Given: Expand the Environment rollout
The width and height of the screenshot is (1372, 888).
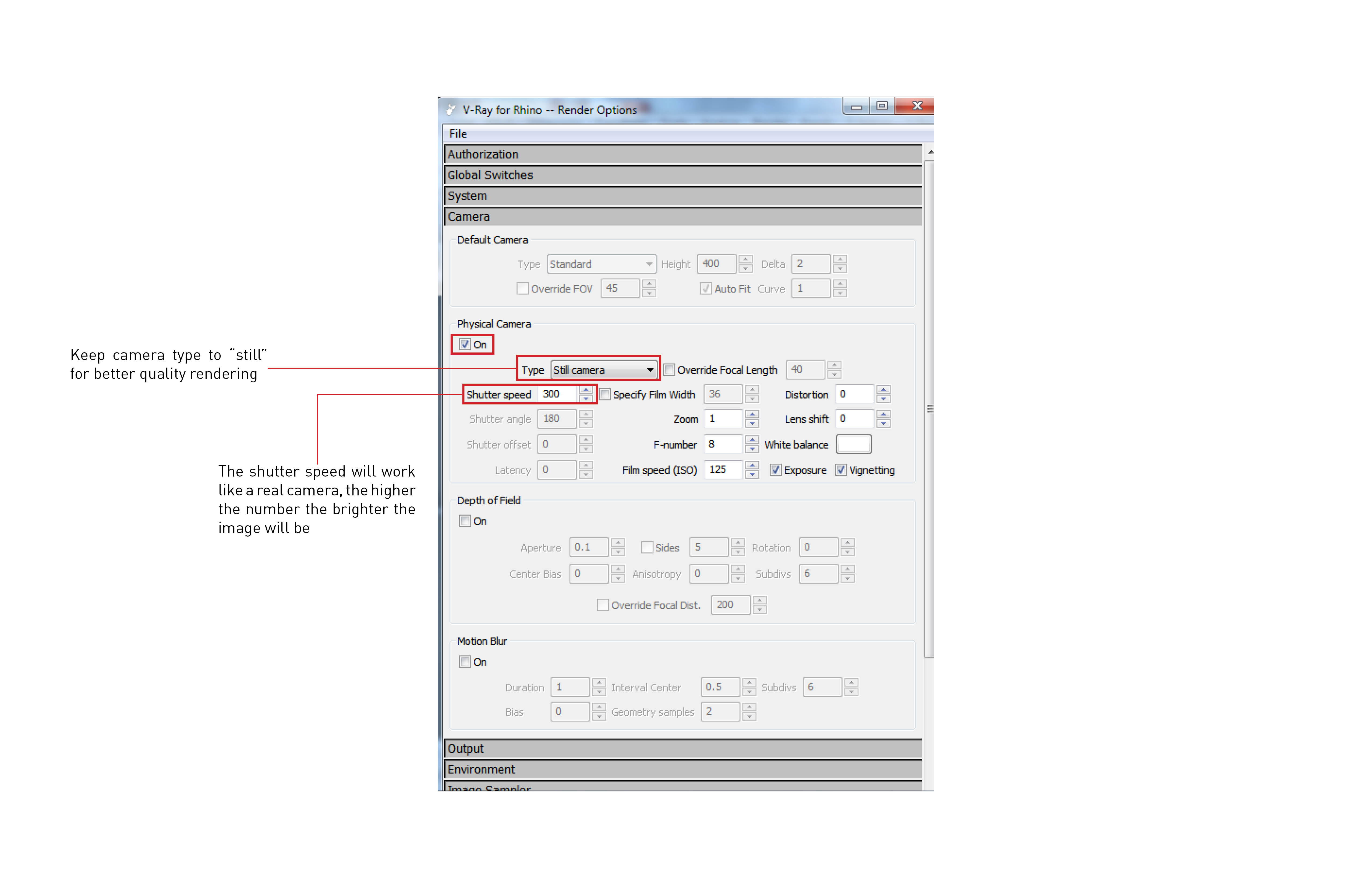Looking at the screenshot, I should (683, 769).
